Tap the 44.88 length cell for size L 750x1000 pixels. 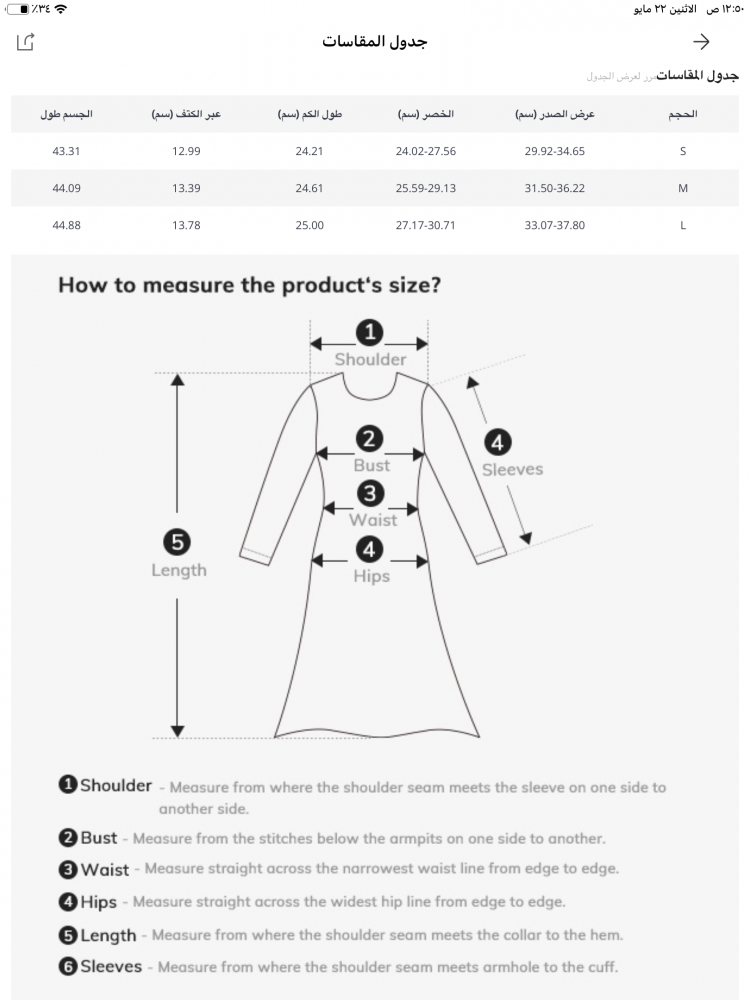coord(66,225)
